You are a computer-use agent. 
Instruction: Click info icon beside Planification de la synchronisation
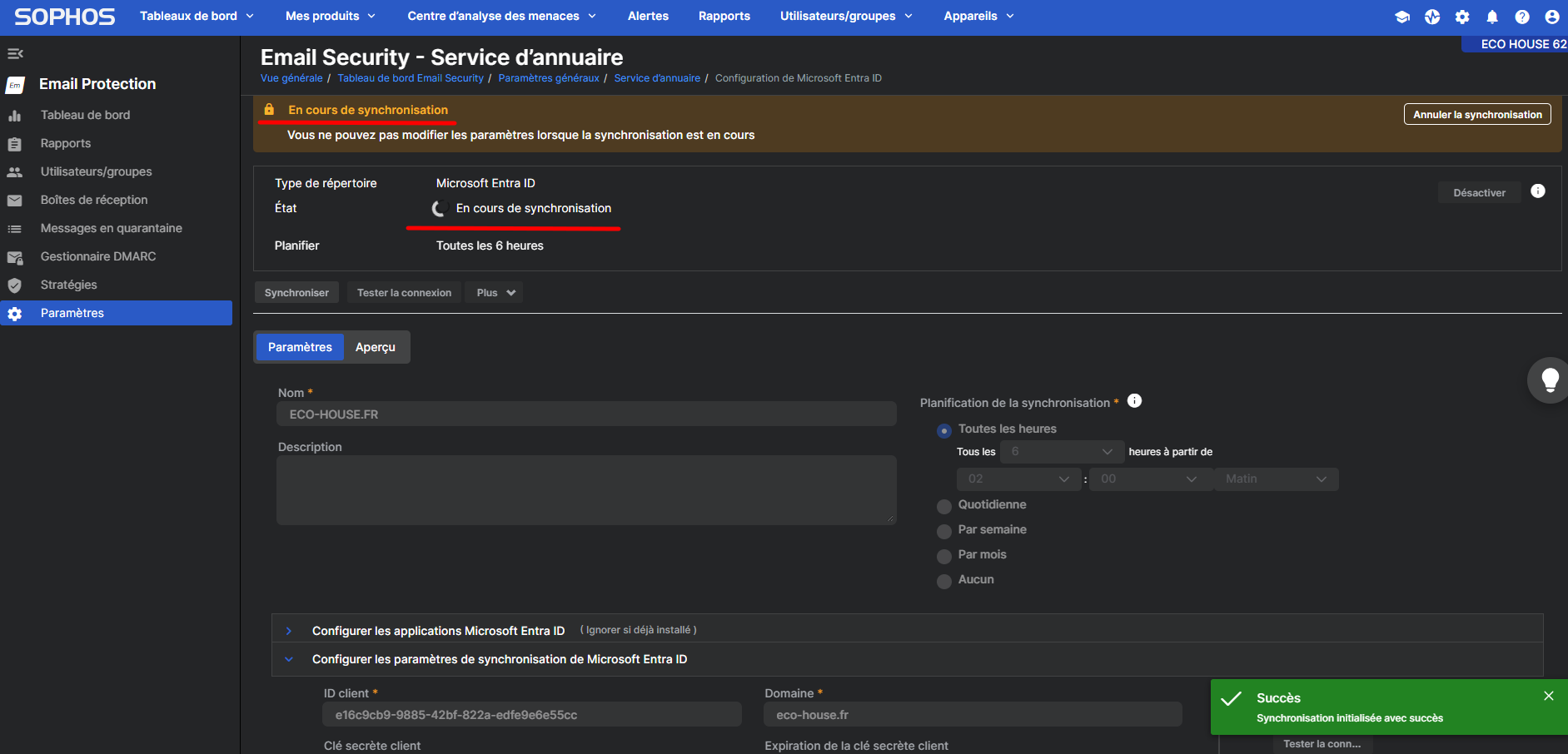point(1134,401)
